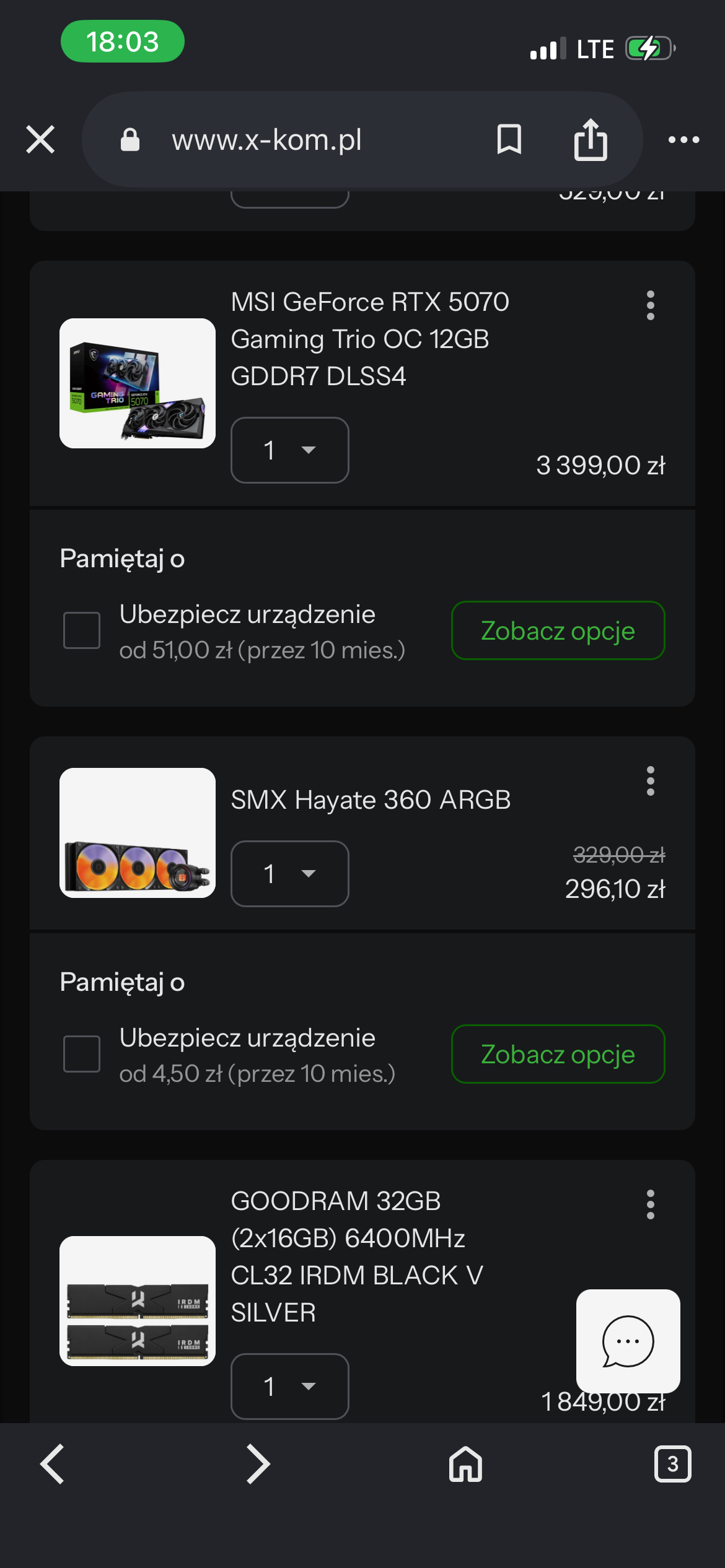Screen dimensions: 725x1568
Task: Open the browser three-dot menu
Action: point(683,140)
